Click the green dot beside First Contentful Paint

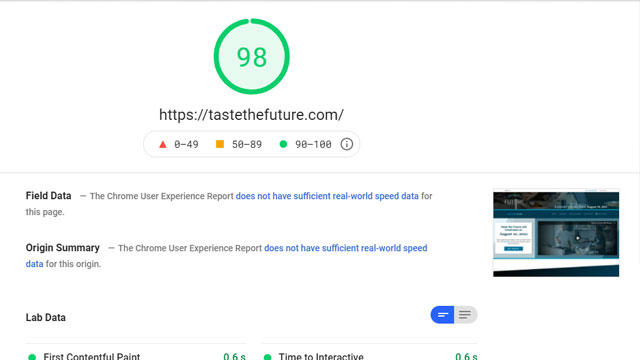coord(32,357)
